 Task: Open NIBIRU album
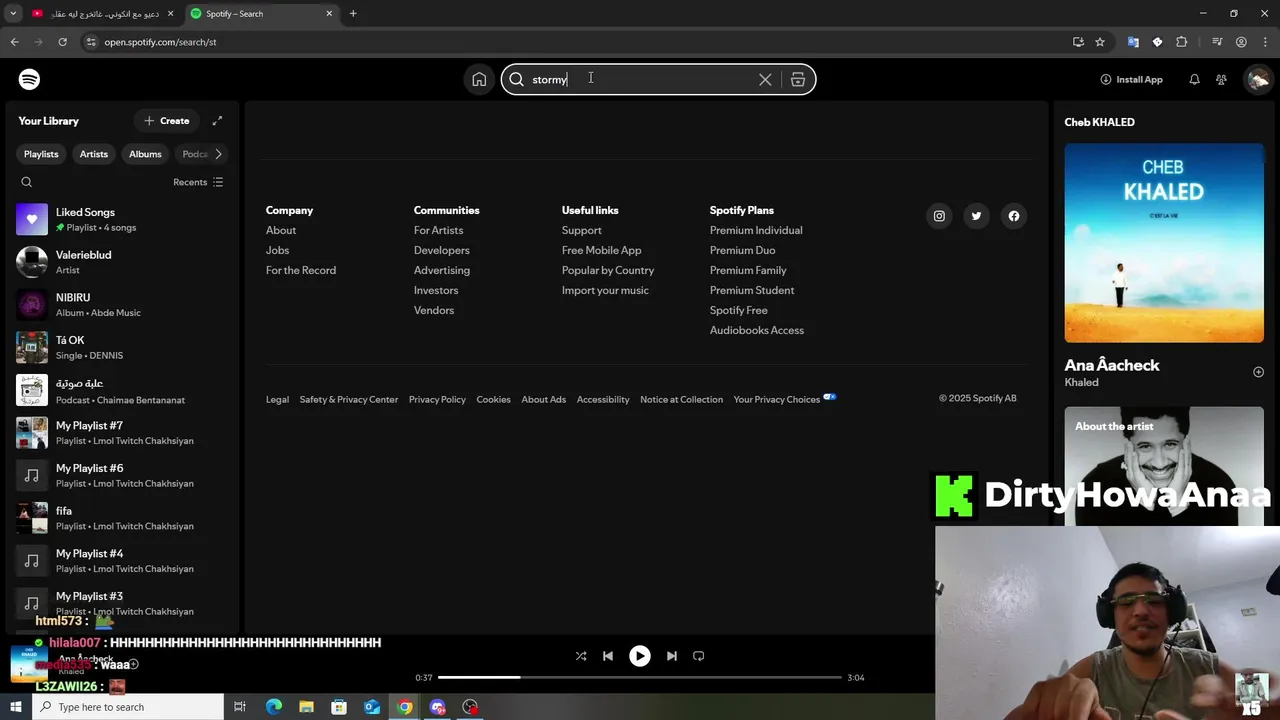pyautogui.click(x=120, y=305)
